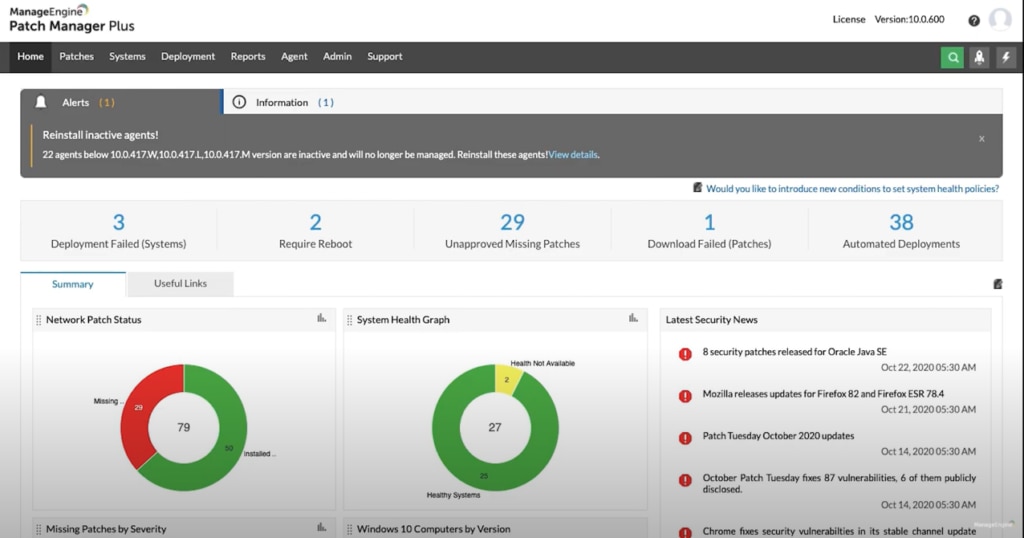The height and width of the screenshot is (538, 1024).
Task: Grab the Windows 10 Computers by Version handle
Action: tap(349, 529)
